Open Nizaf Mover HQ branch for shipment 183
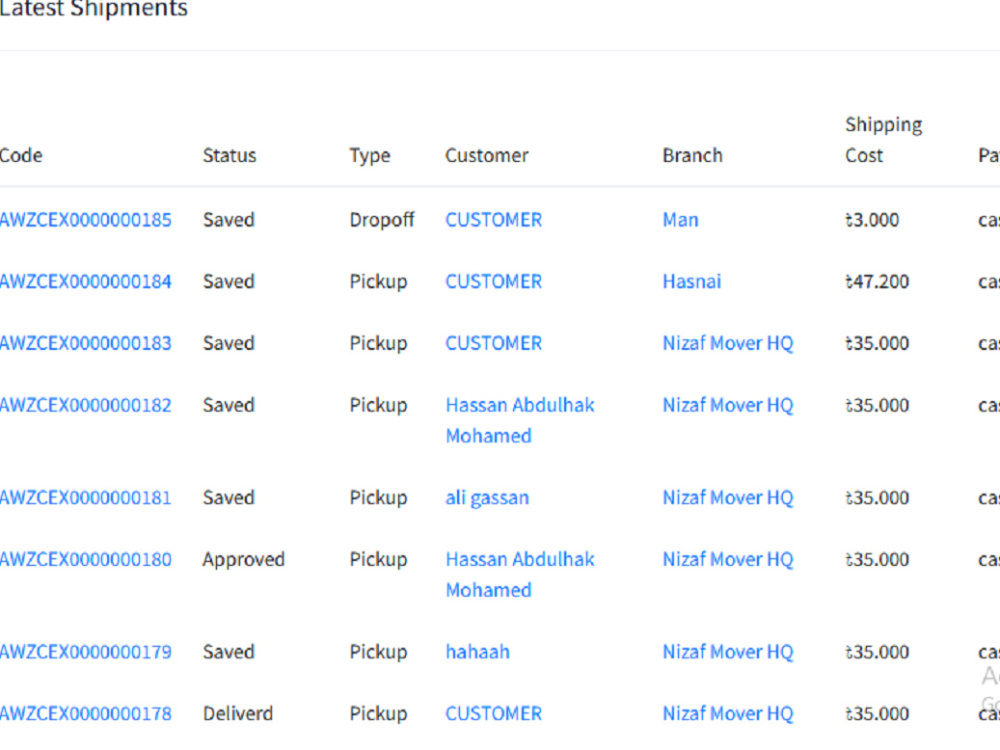The width and height of the screenshot is (1000, 750). pos(728,344)
